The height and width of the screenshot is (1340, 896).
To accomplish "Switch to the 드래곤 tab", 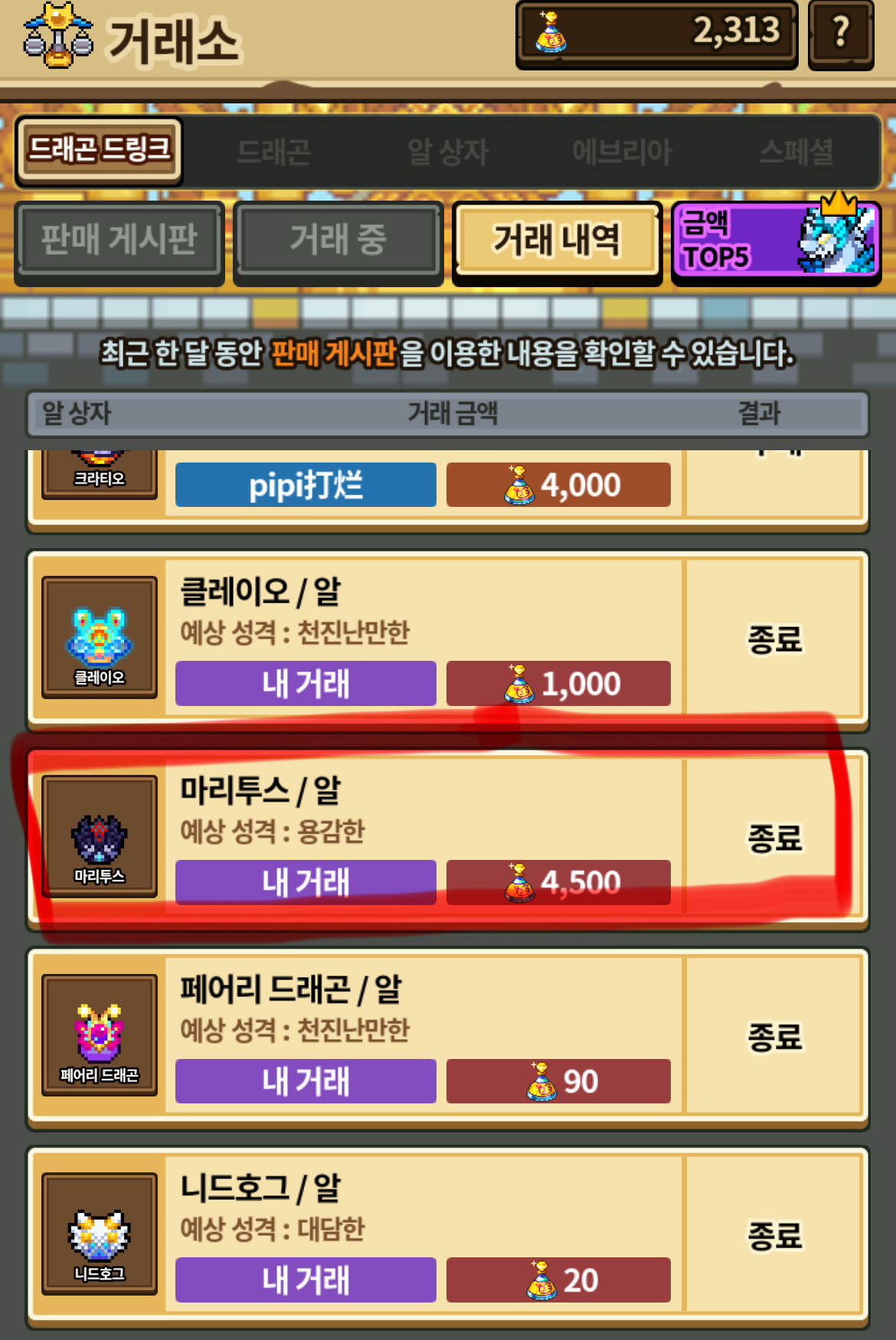I will coord(273,152).
